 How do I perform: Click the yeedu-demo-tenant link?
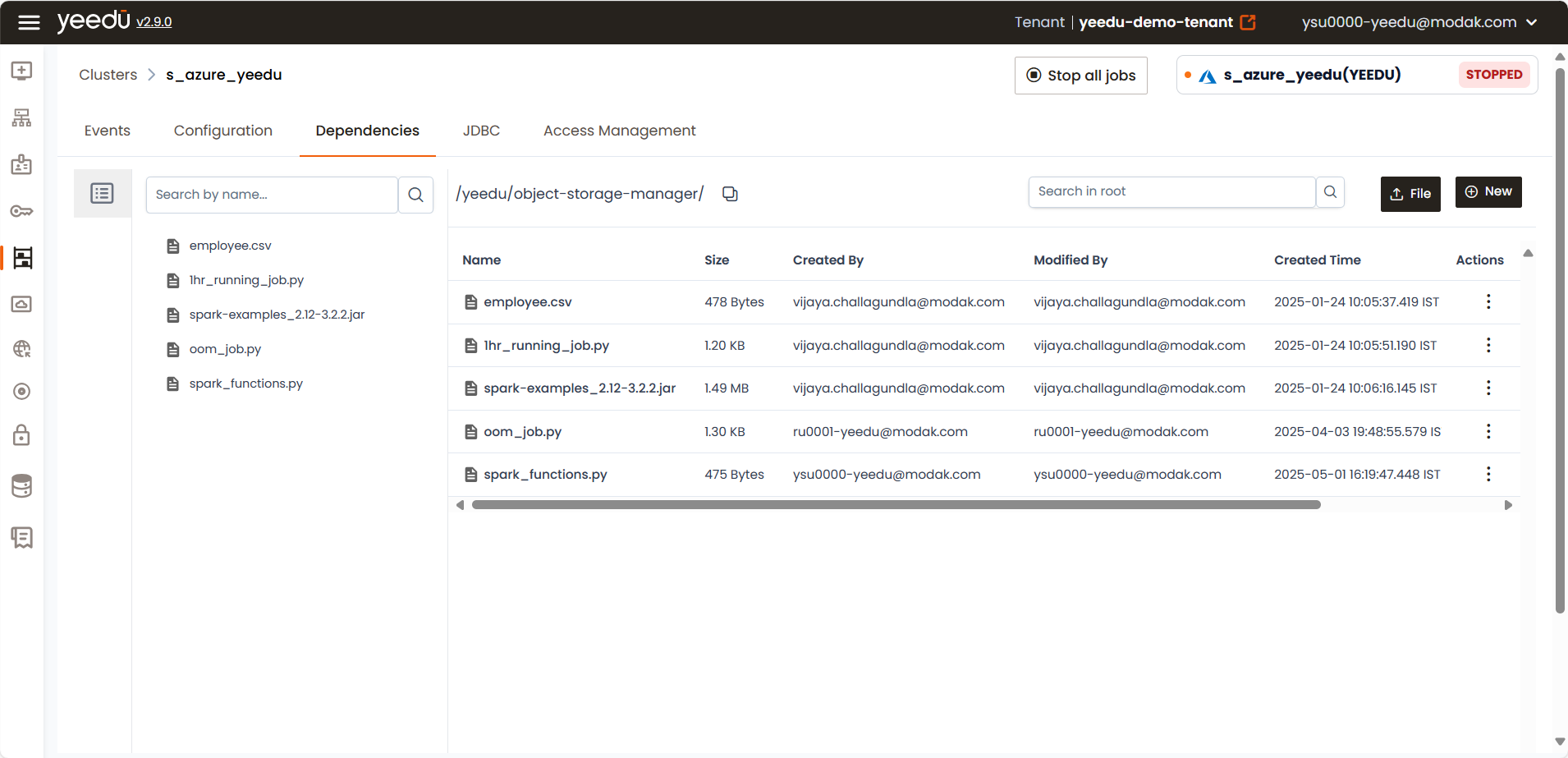coord(1156,22)
